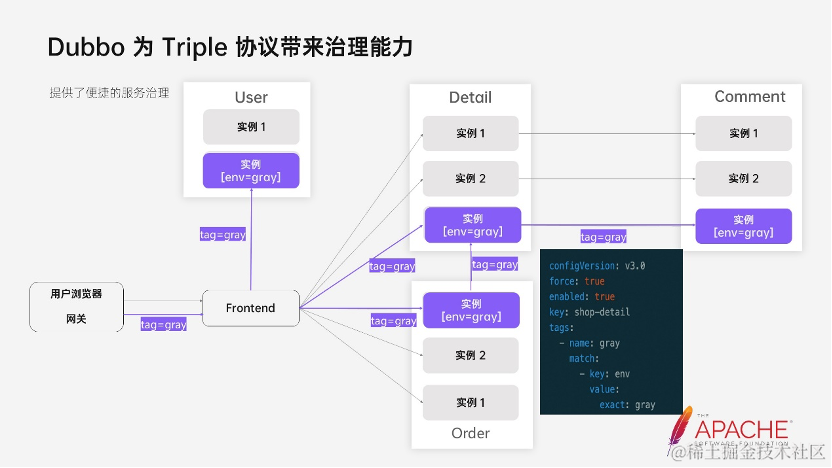Select the purple env=gray instance in Order
This screenshot has height=468, width=832.
471,310
